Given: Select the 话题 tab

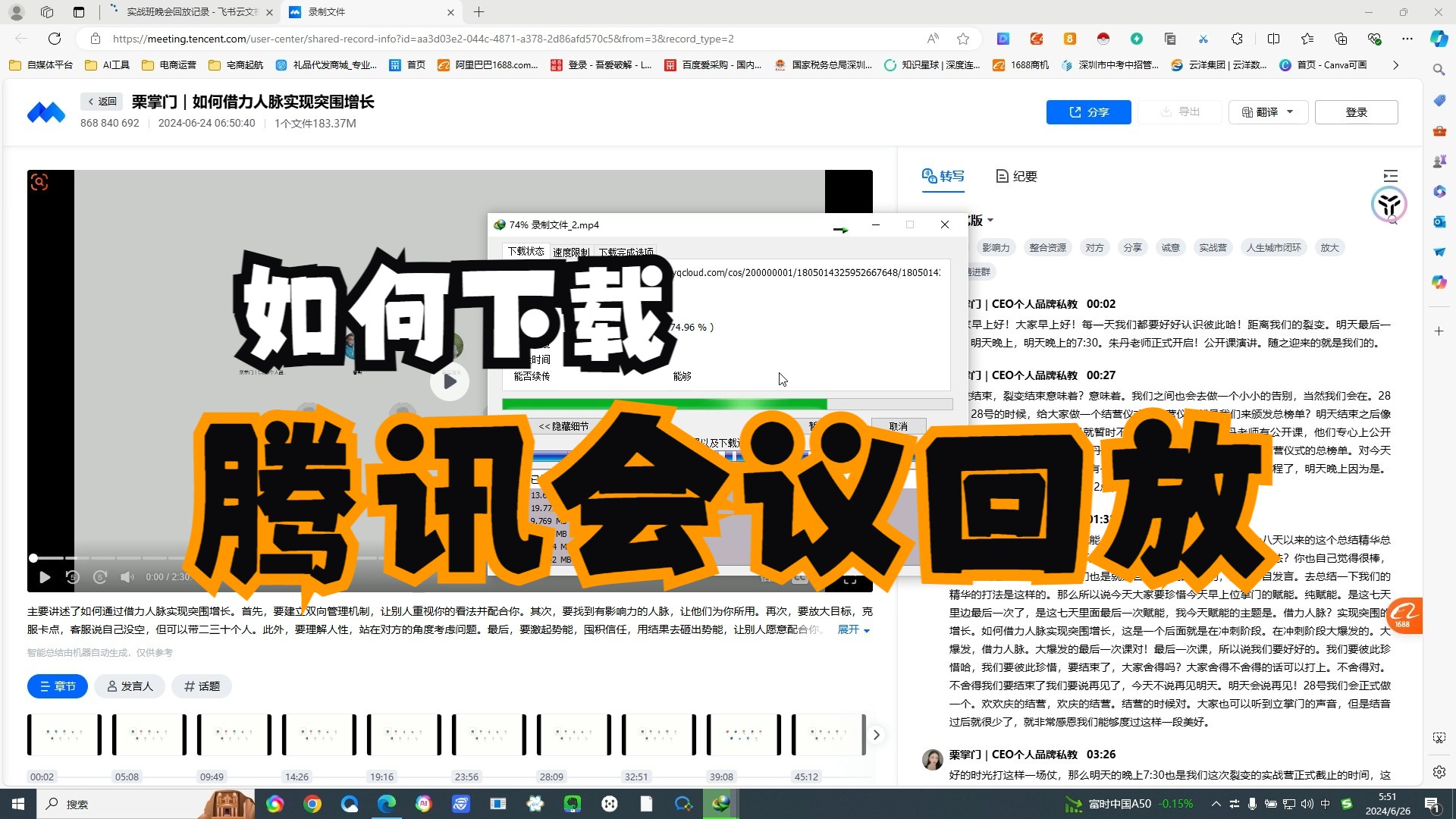Looking at the screenshot, I should click(x=202, y=686).
